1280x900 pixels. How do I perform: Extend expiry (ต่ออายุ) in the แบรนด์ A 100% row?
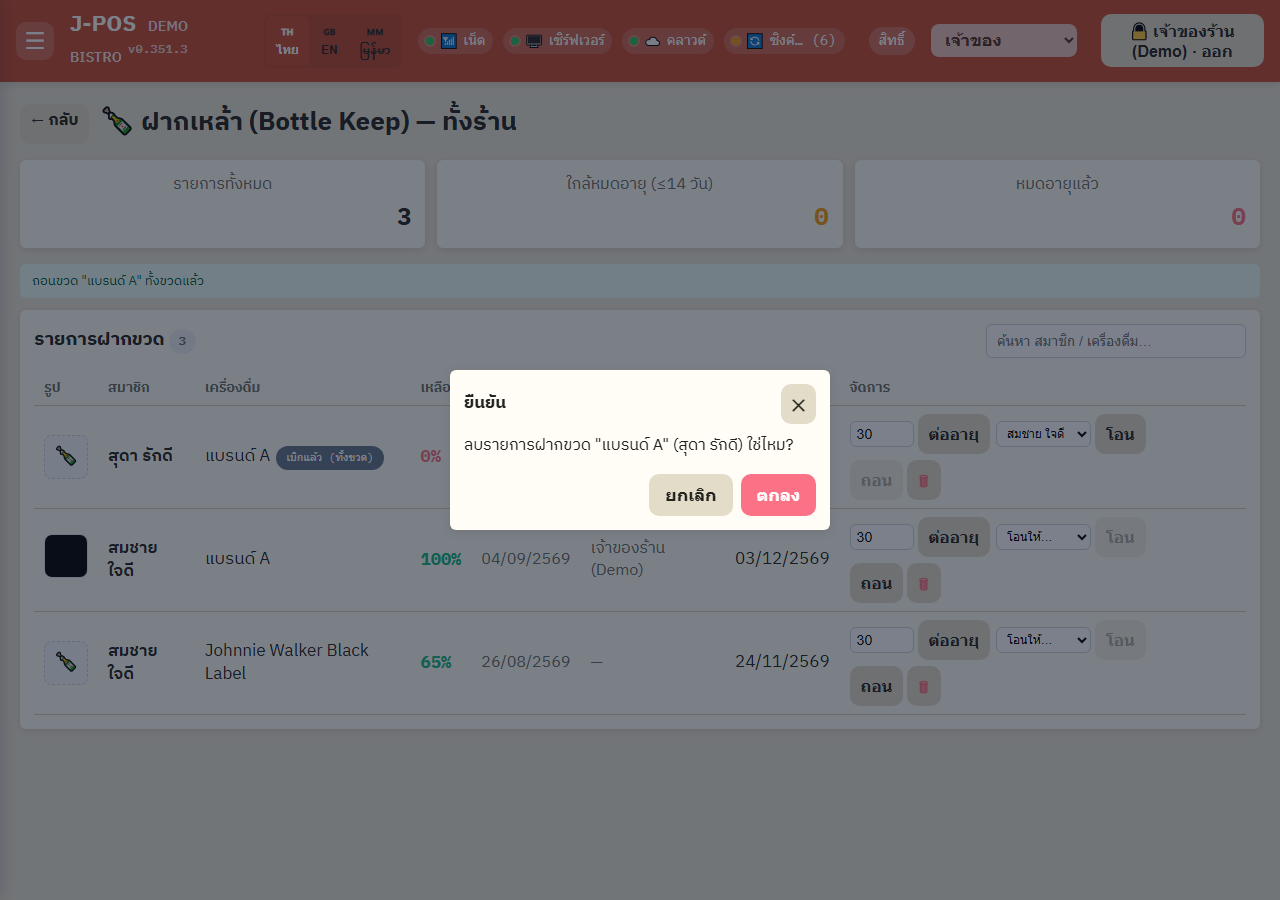[x=954, y=537]
